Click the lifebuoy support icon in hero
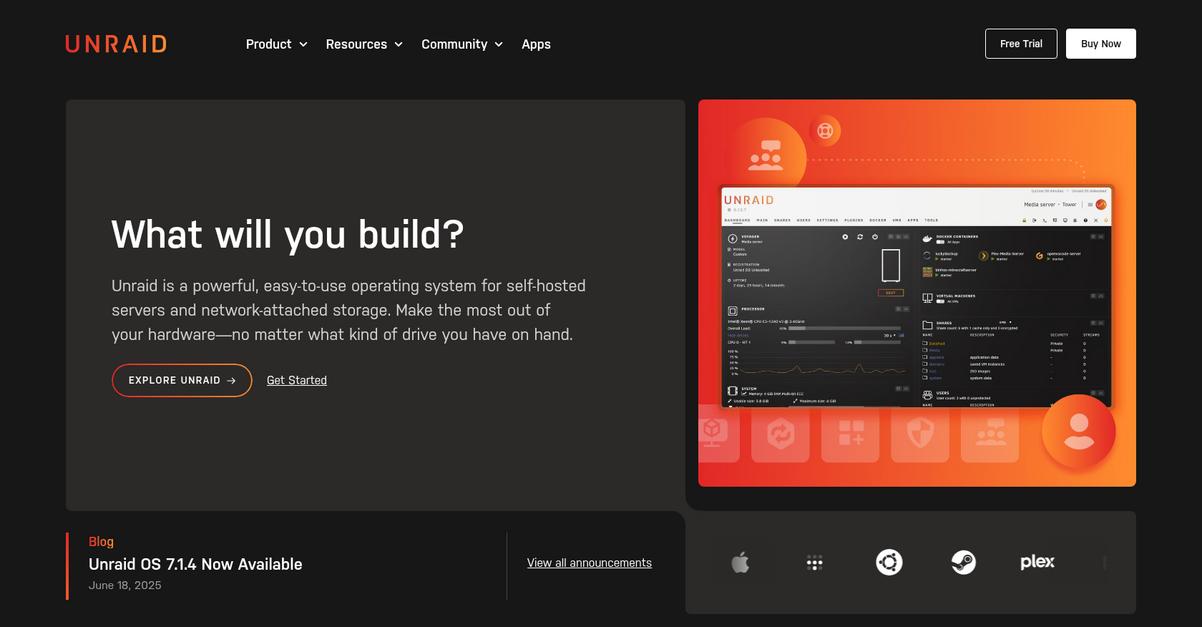 coord(825,131)
